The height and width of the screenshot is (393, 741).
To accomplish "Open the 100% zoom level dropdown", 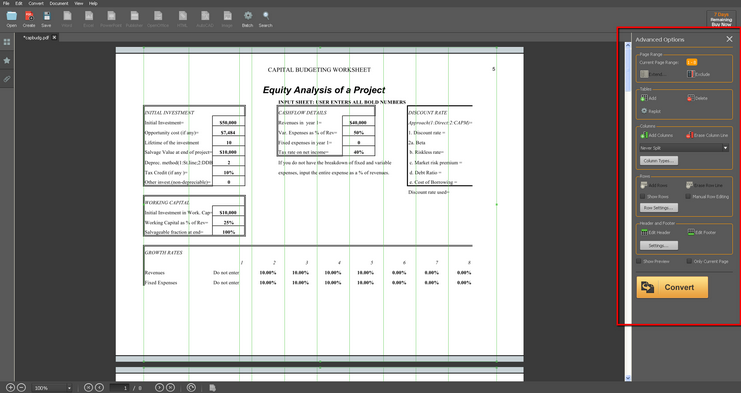I will coord(52,388).
